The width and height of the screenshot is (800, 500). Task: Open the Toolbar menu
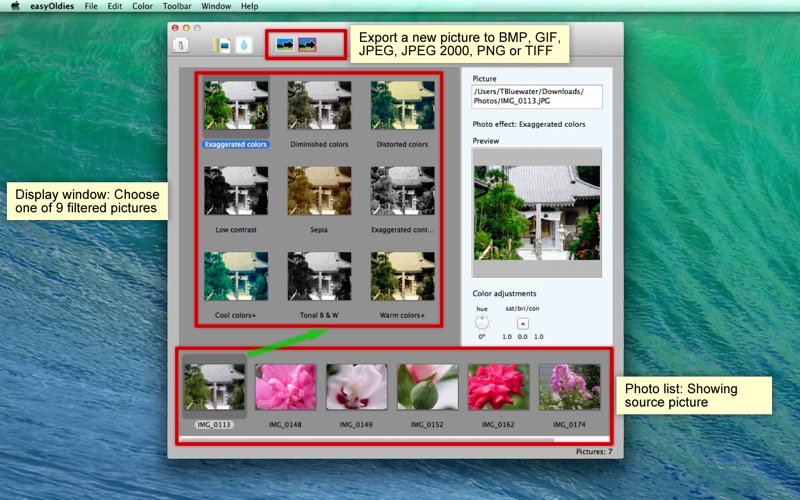[177, 6]
